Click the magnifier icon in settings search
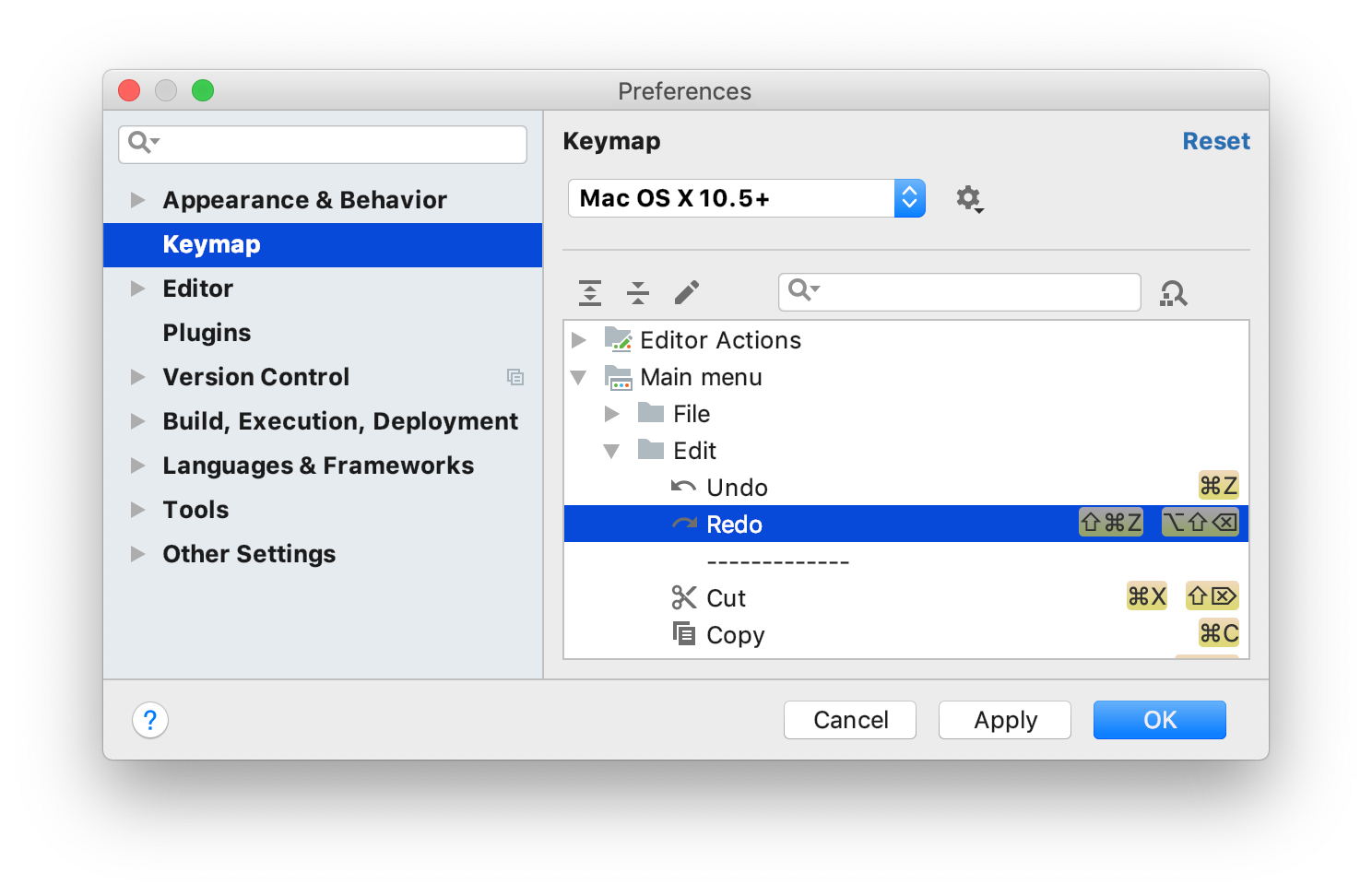1372x896 pixels. [143, 143]
